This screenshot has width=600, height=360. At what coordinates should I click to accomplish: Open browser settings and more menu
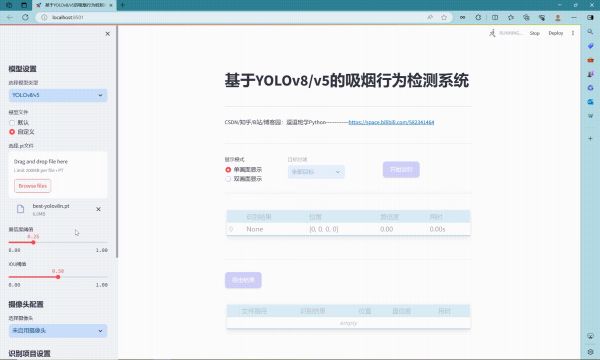[x=574, y=17]
